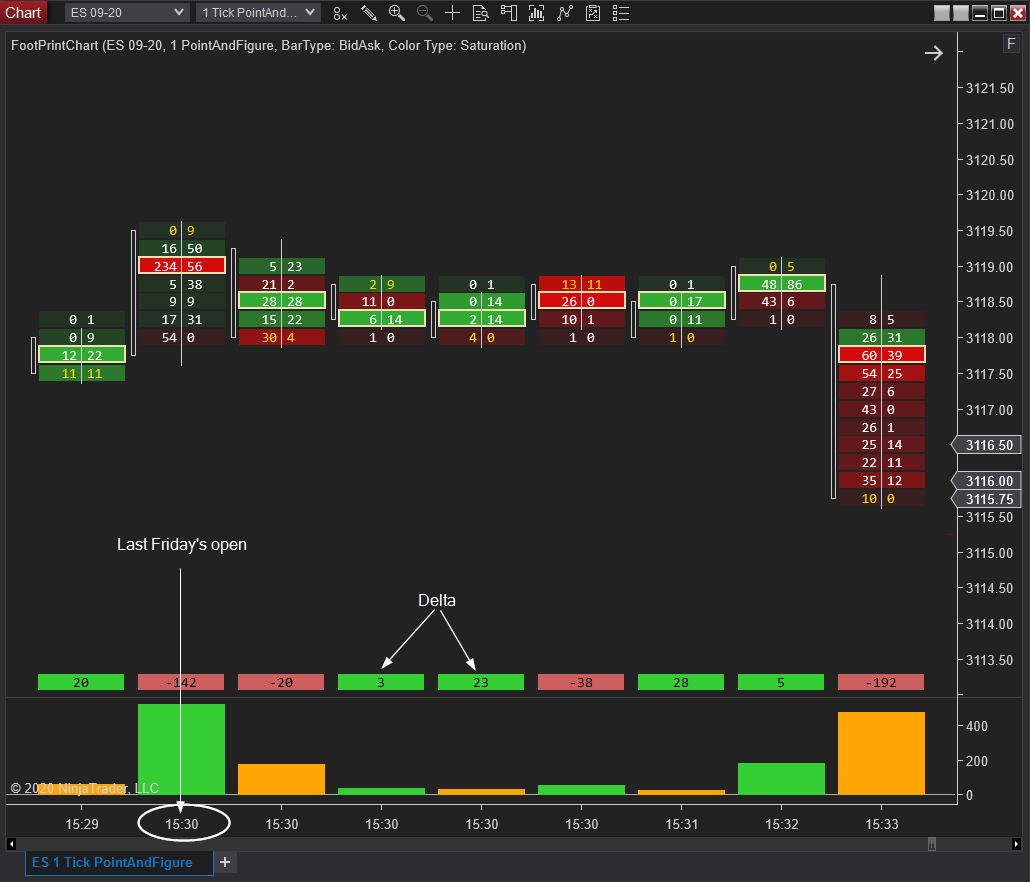The height and width of the screenshot is (882, 1030).
Task: Open the chart trader panel icon
Action: point(508,13)
